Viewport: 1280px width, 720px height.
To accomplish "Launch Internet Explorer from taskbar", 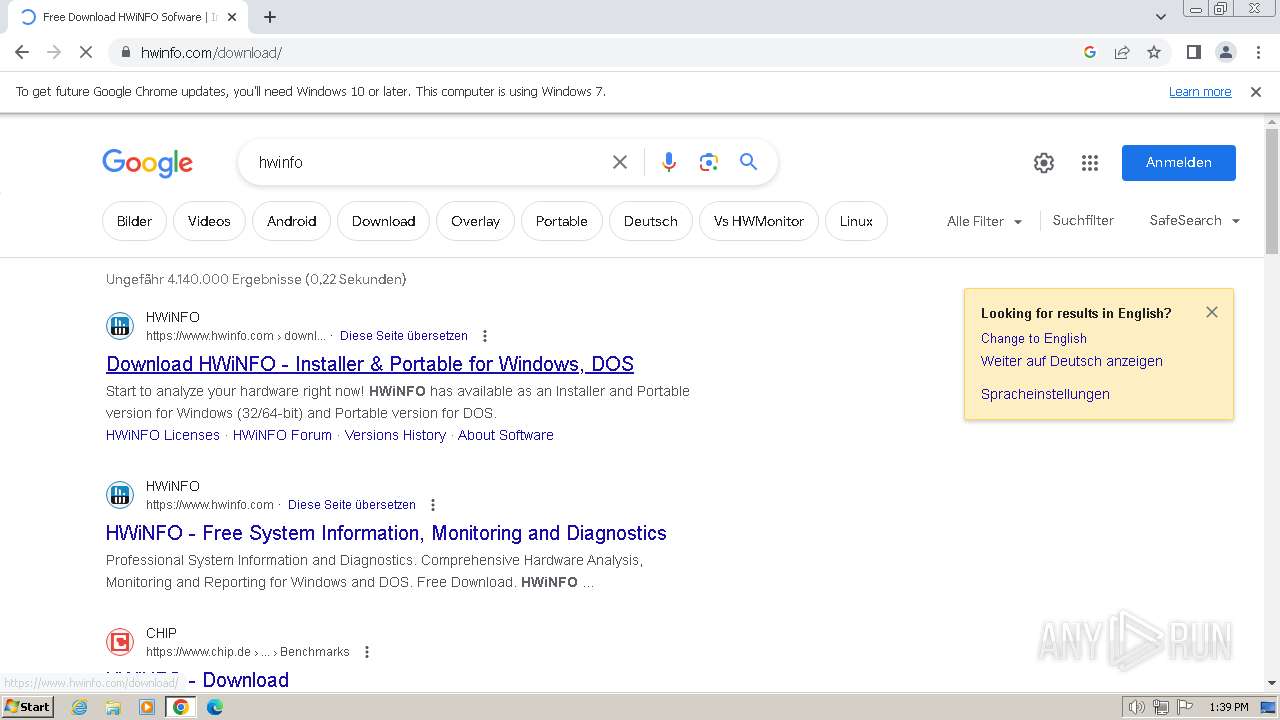I will pos(80,707).
